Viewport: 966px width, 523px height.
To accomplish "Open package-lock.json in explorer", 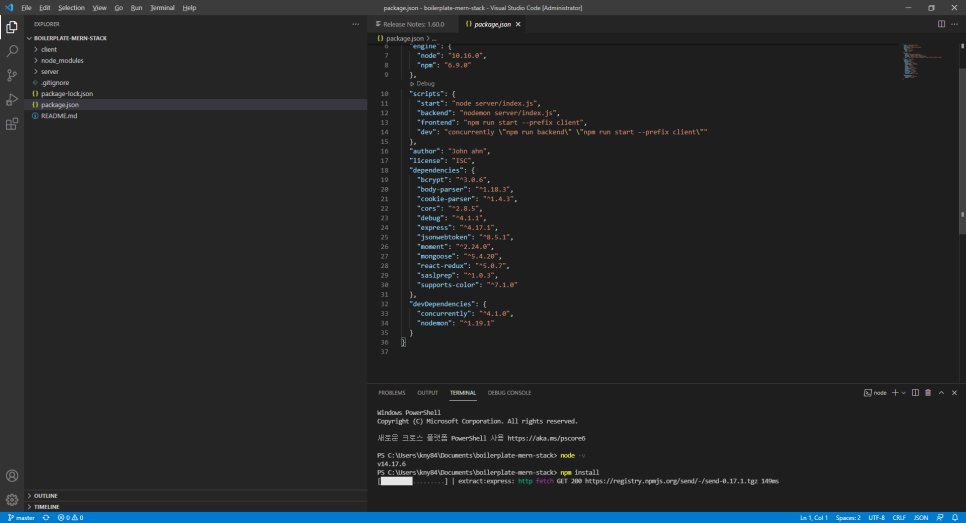I will click(x=196, y=94).
